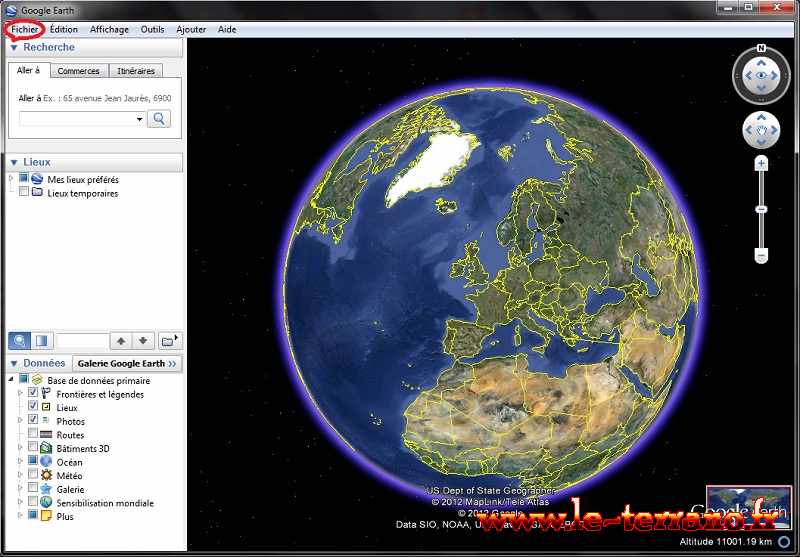Toggle the Mes lieux préférés checkbox

[x=23, y=178]
